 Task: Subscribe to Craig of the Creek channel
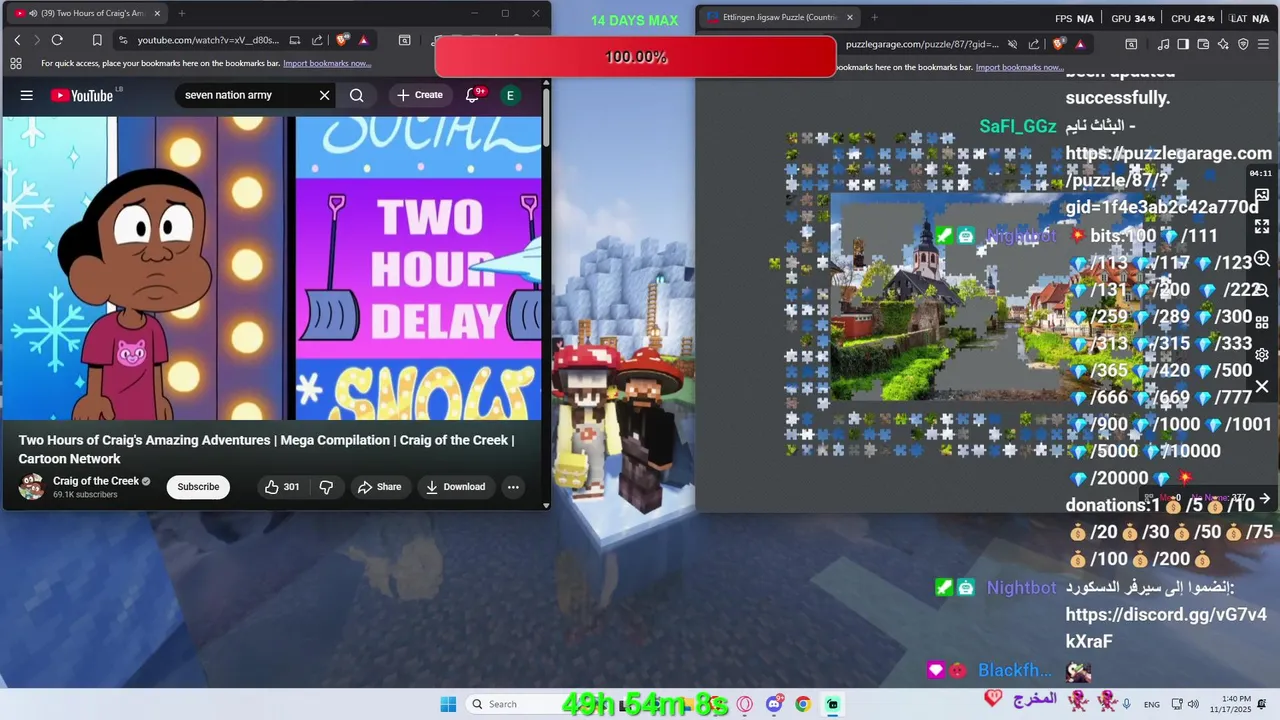(198, 487)
